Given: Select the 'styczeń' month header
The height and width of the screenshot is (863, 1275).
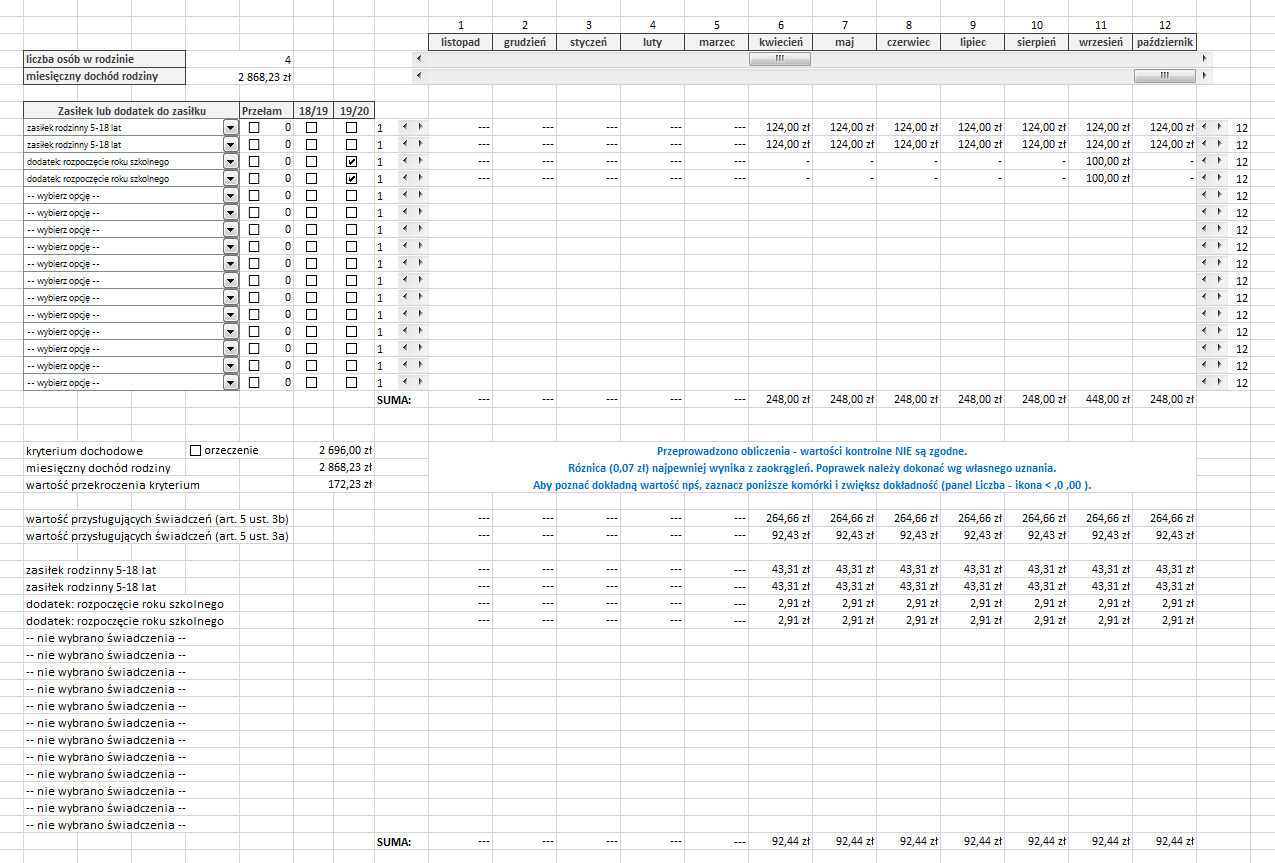Looking at the screenshot, I should point(588,42).
